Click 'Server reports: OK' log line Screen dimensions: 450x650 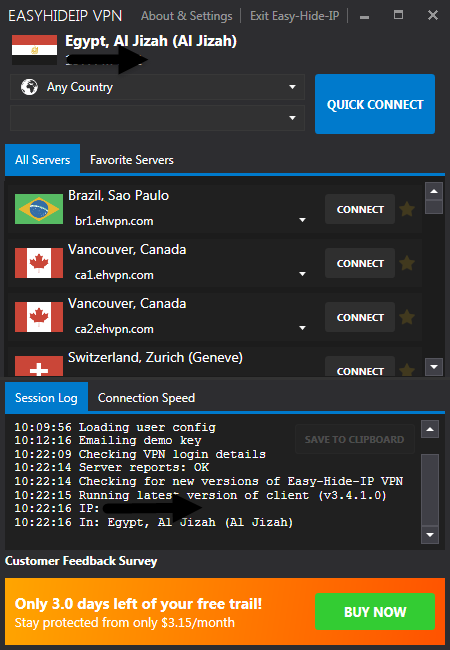[112, 468]
